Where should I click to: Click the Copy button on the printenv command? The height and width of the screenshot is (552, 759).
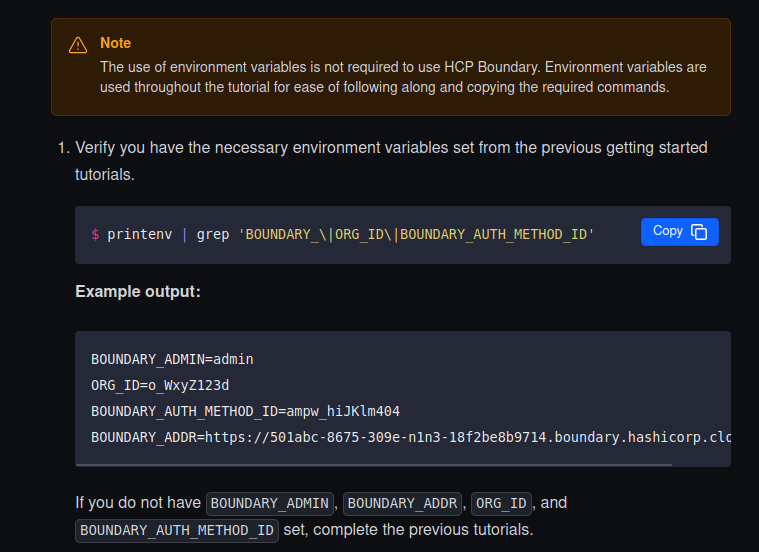pyautogui.click(x=680, y=232)
